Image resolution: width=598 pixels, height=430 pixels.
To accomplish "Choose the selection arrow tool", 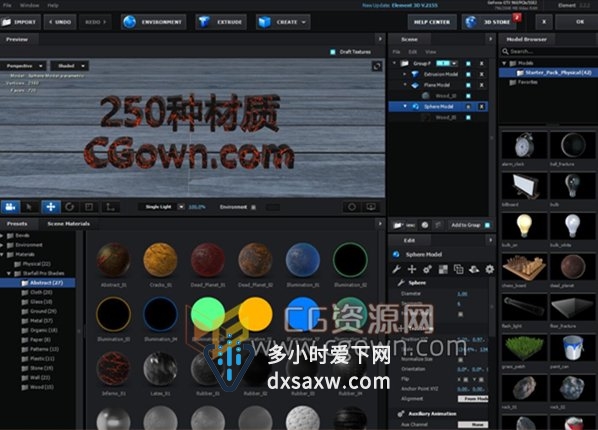I will coord(29,207).
